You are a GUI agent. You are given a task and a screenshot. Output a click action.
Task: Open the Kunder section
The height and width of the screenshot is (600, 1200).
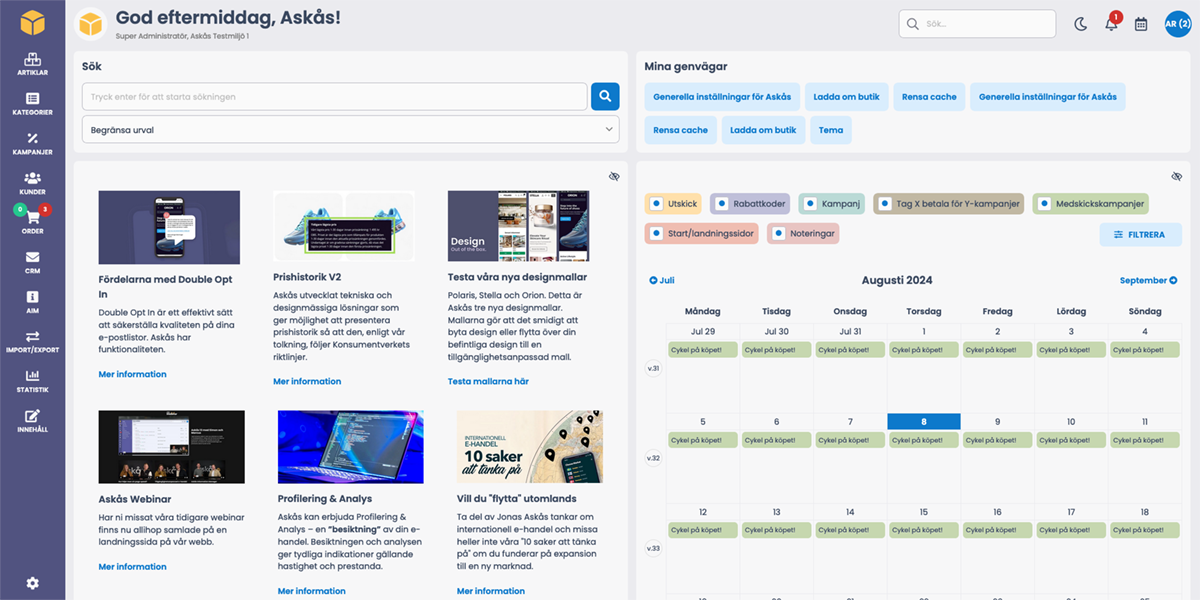pyautogui.click(x=32, y=183)
